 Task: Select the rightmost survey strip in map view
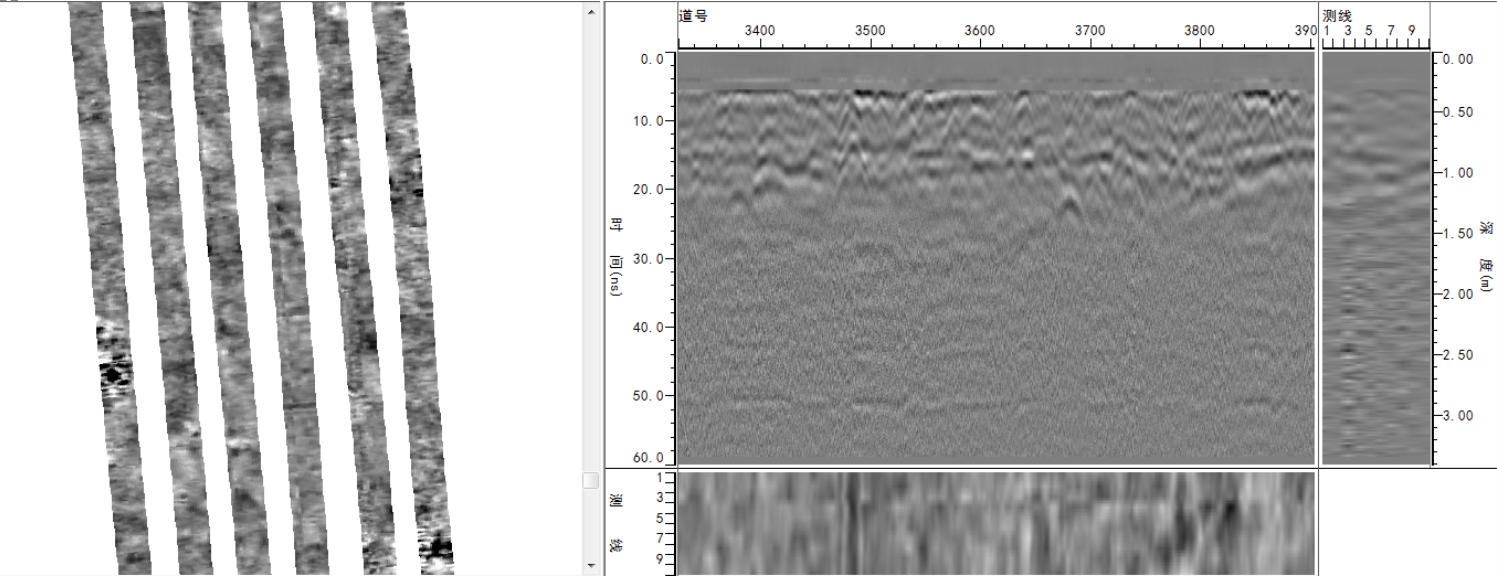tap(412, 288)
